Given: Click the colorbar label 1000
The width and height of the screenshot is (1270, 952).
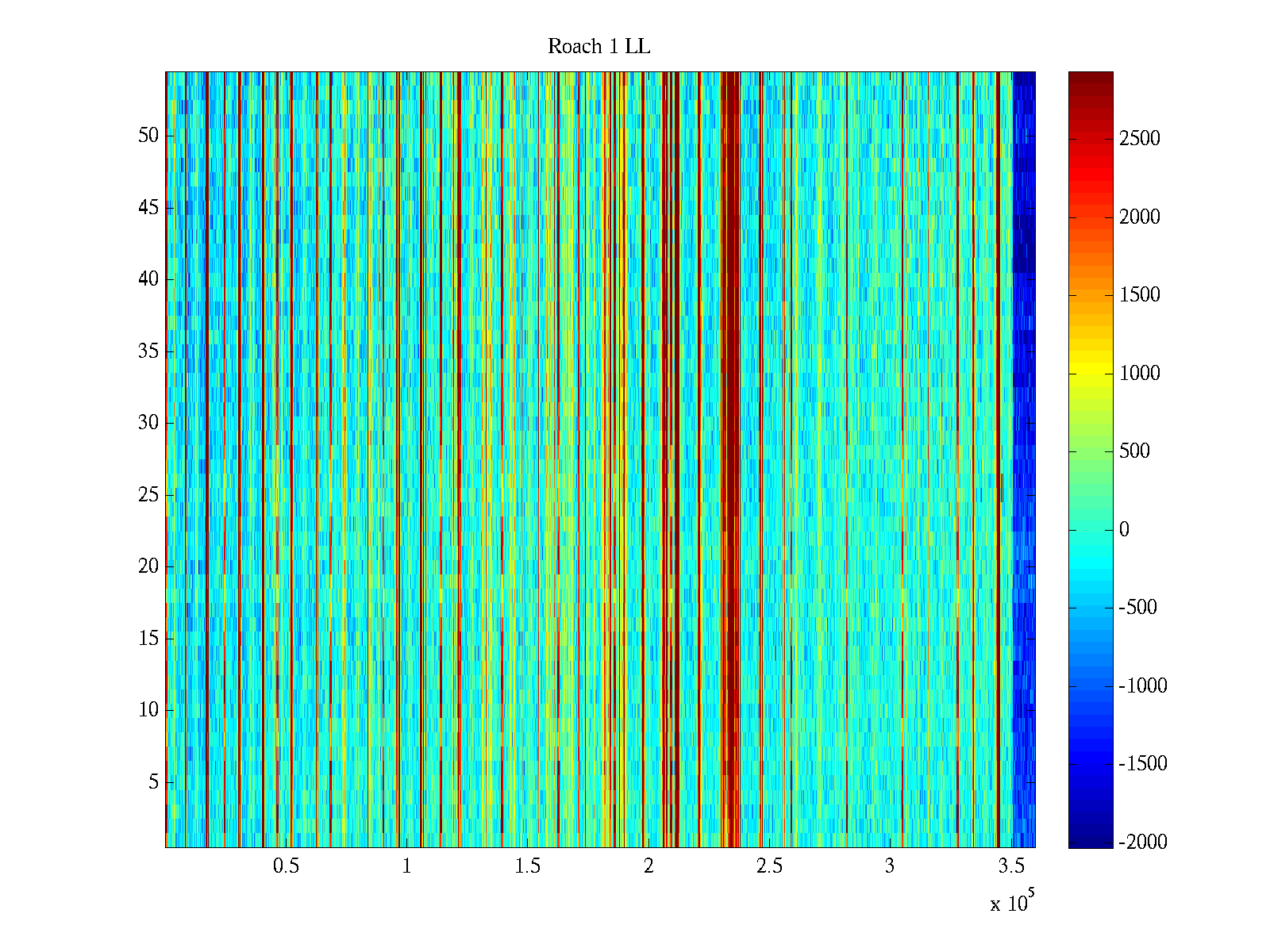Looking at the screenshot, I should pyautogui.click(x=1139, y=374).
